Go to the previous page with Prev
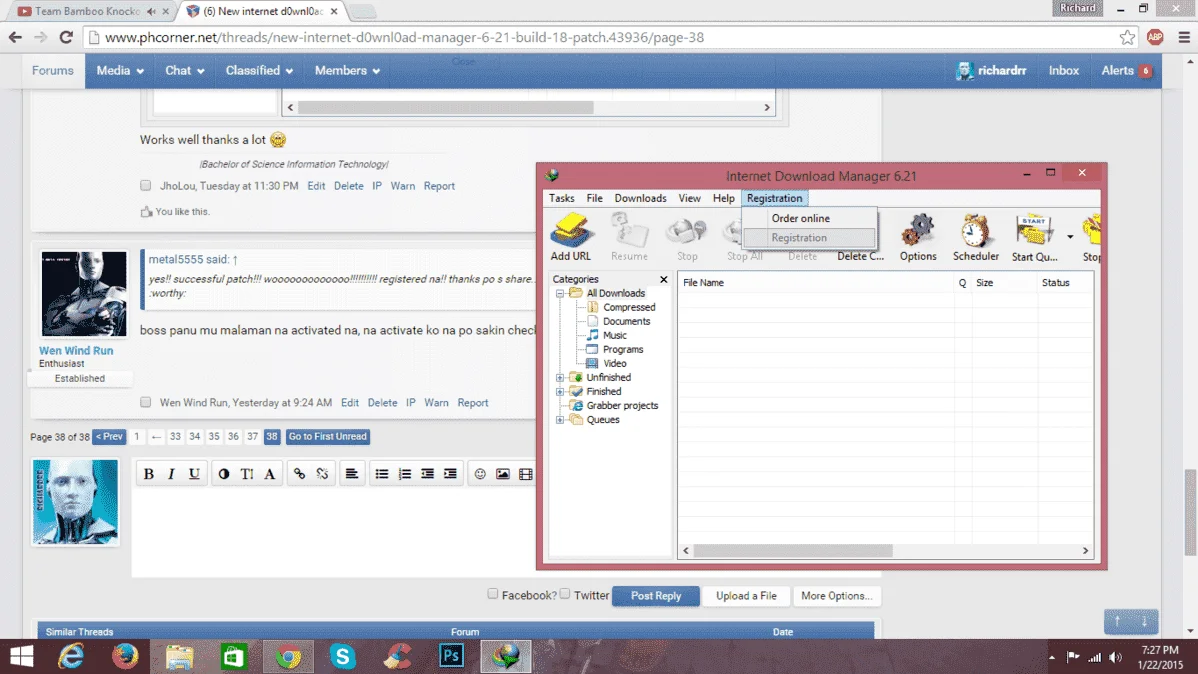The width and height of the screenshot is (1198, 674). (x=109, y=436)
